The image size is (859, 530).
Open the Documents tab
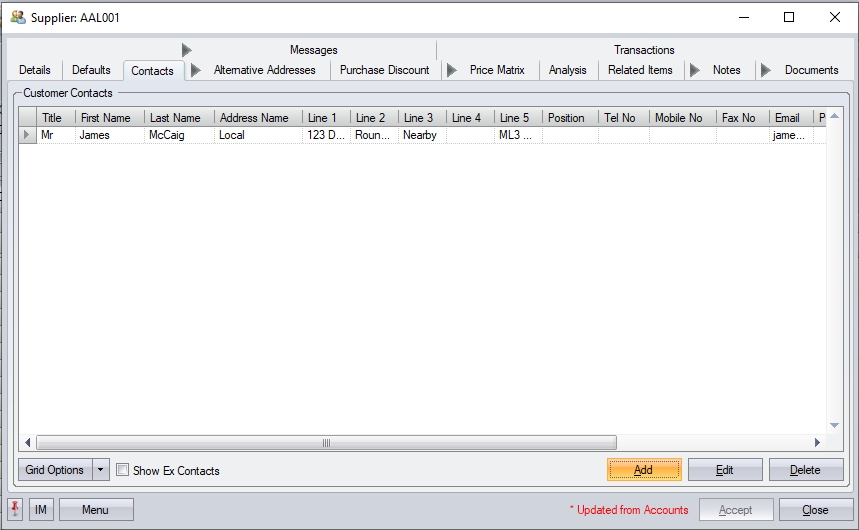(x=811, y=70)
